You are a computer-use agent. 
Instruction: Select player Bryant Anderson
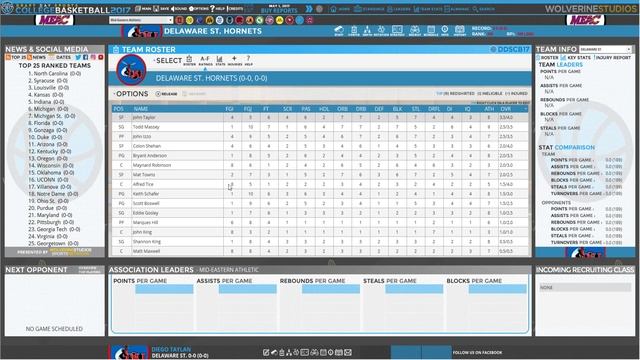(x=150, y=156)
